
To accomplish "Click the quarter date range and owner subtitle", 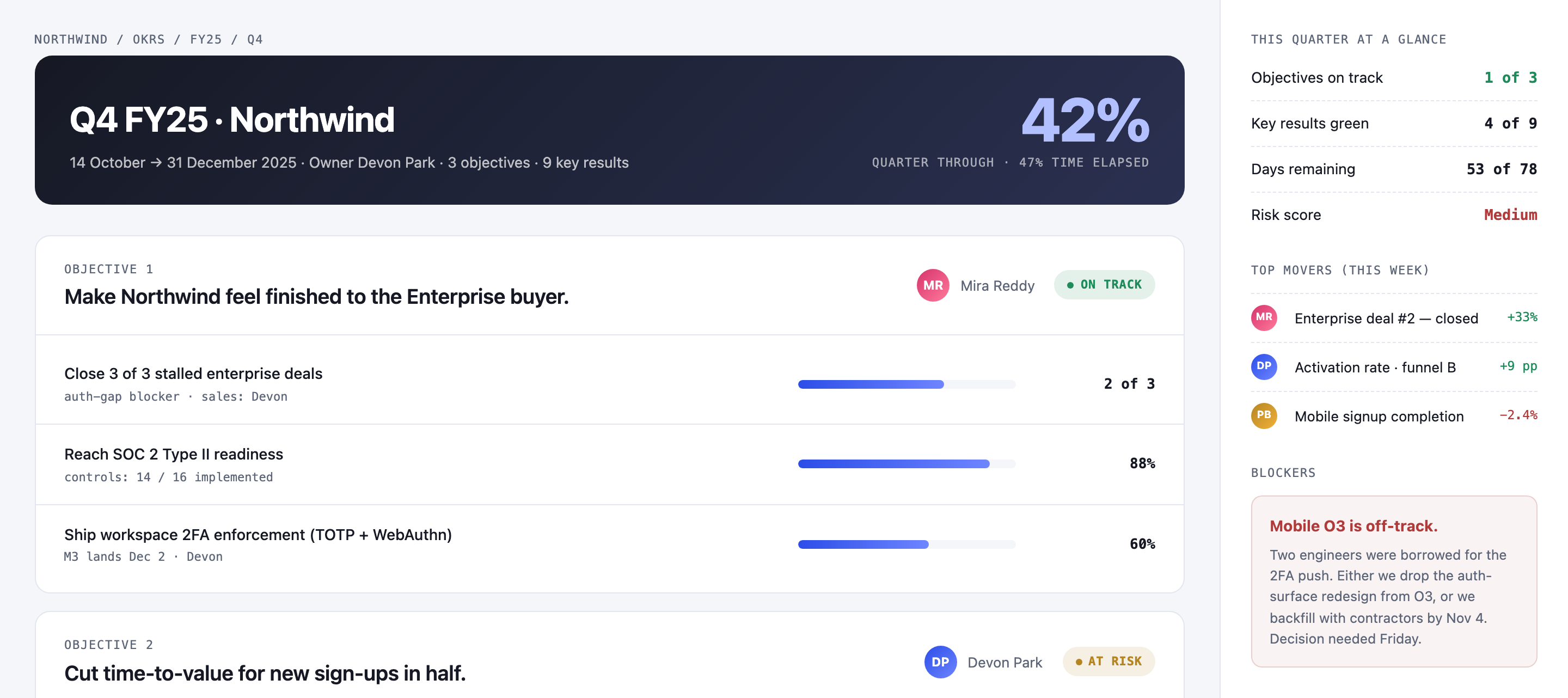I will pos(349,162).
